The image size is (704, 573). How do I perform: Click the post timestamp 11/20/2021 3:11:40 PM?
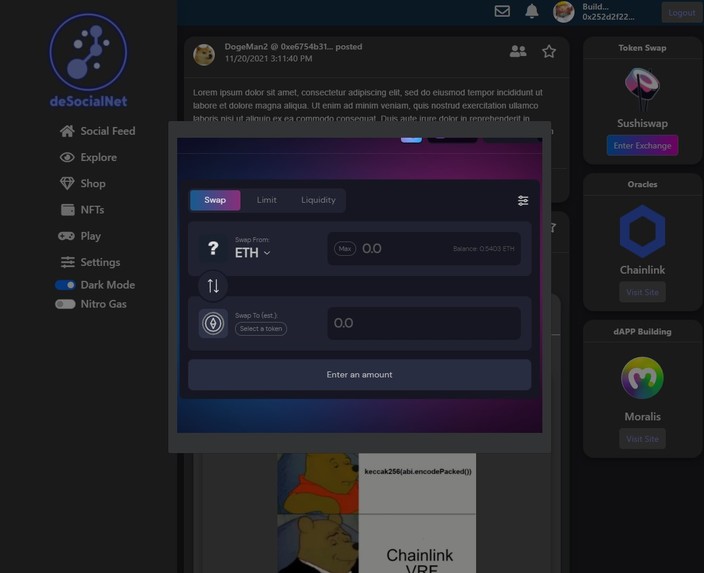(x=268, y=59)
